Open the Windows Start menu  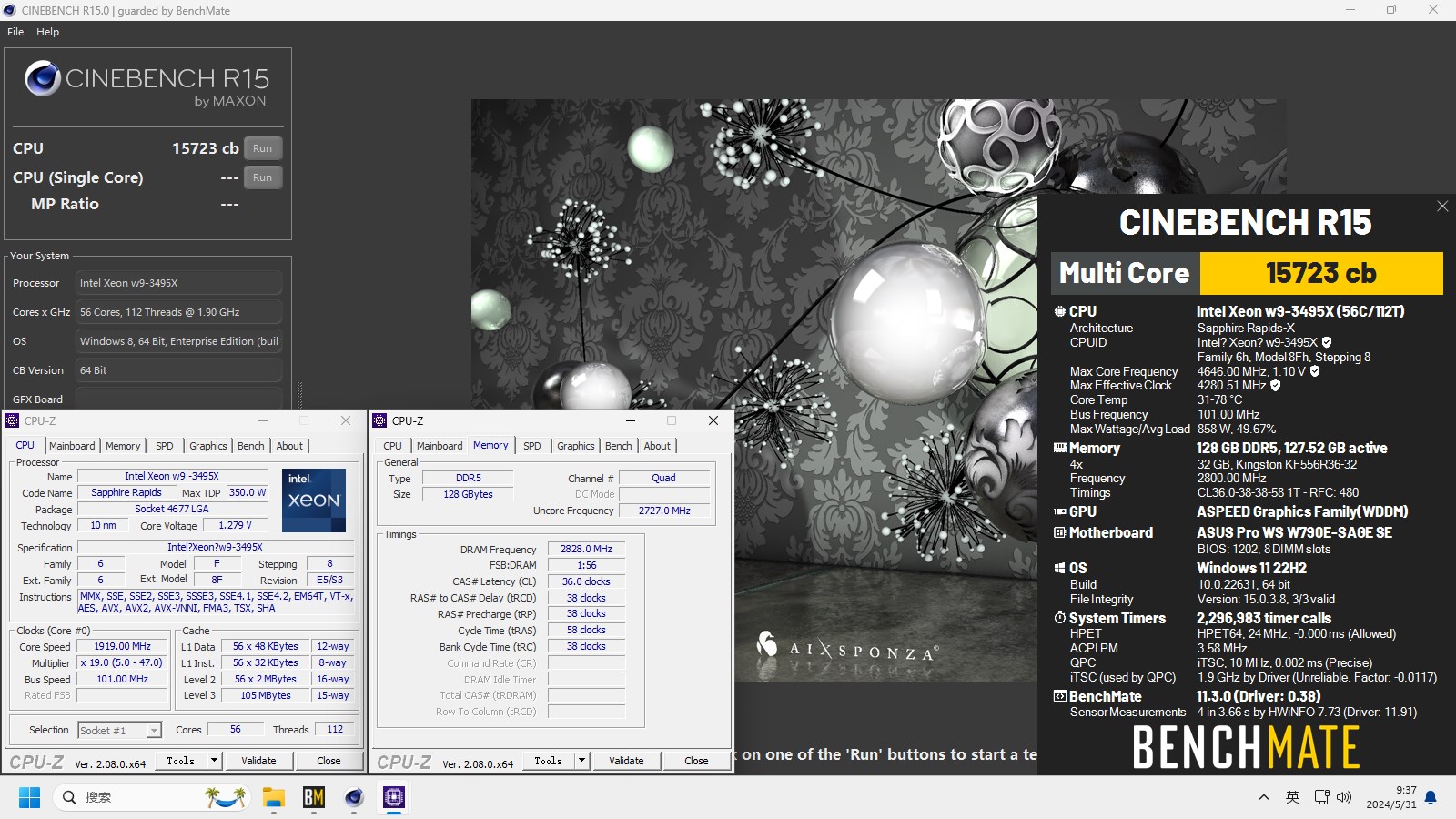pos(29,797)
